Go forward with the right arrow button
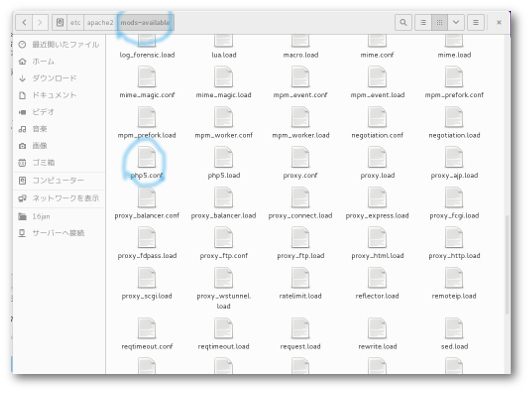The height and width of the screenshot is (393, 530). click(x=40, y=23)
